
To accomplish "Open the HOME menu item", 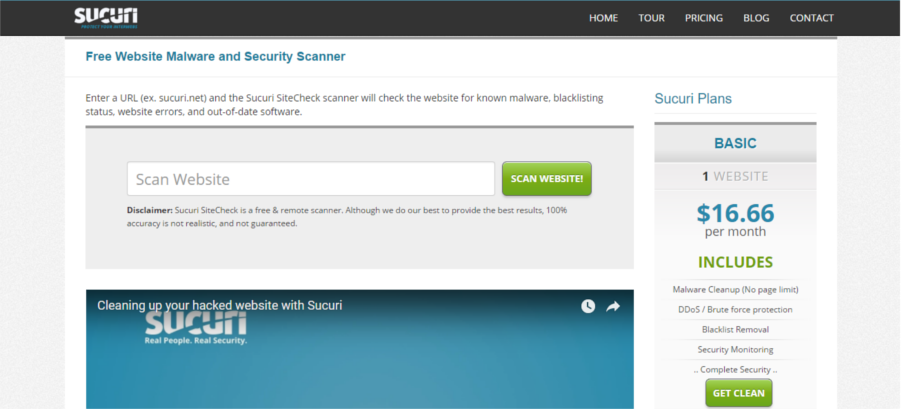I will tap(603, 18).
